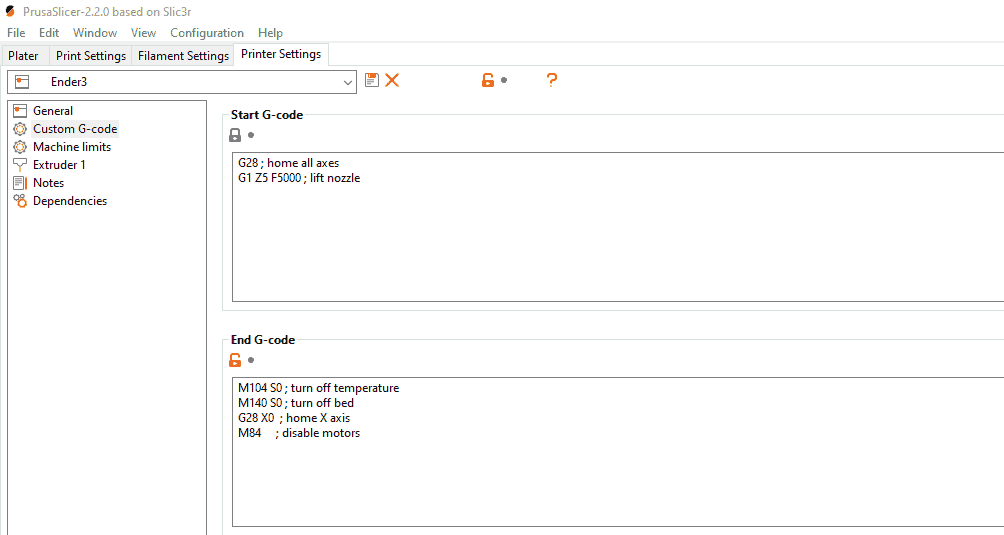The image size is (1004, 535).
Task: Click the End G-code orange unlocked icon
Action: (235, 360)
